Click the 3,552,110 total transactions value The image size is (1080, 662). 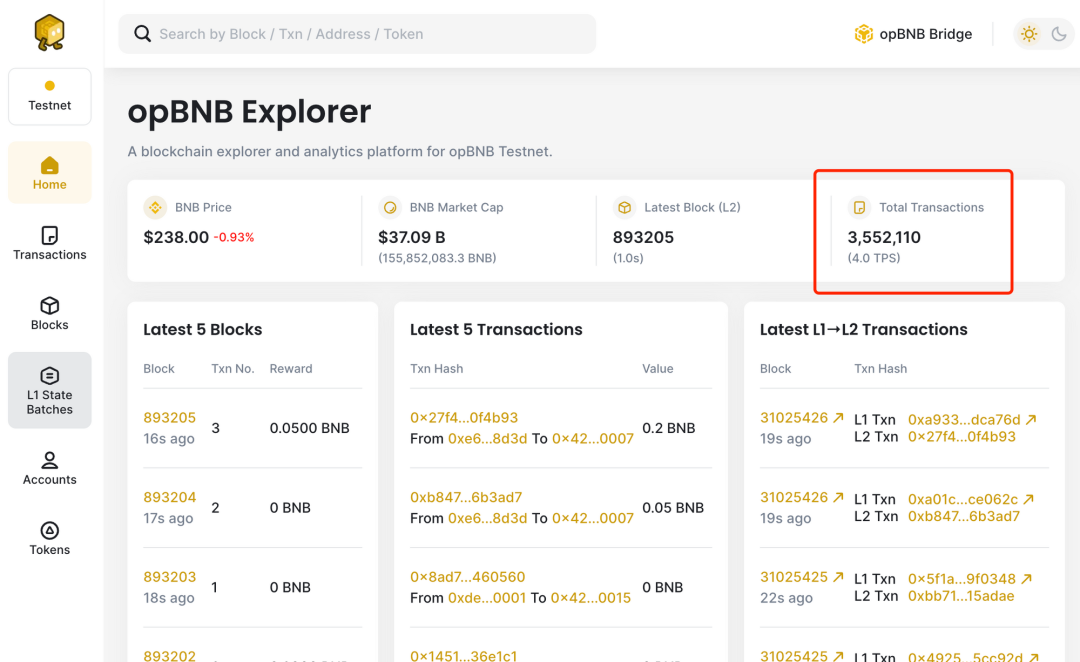[884, 238]
